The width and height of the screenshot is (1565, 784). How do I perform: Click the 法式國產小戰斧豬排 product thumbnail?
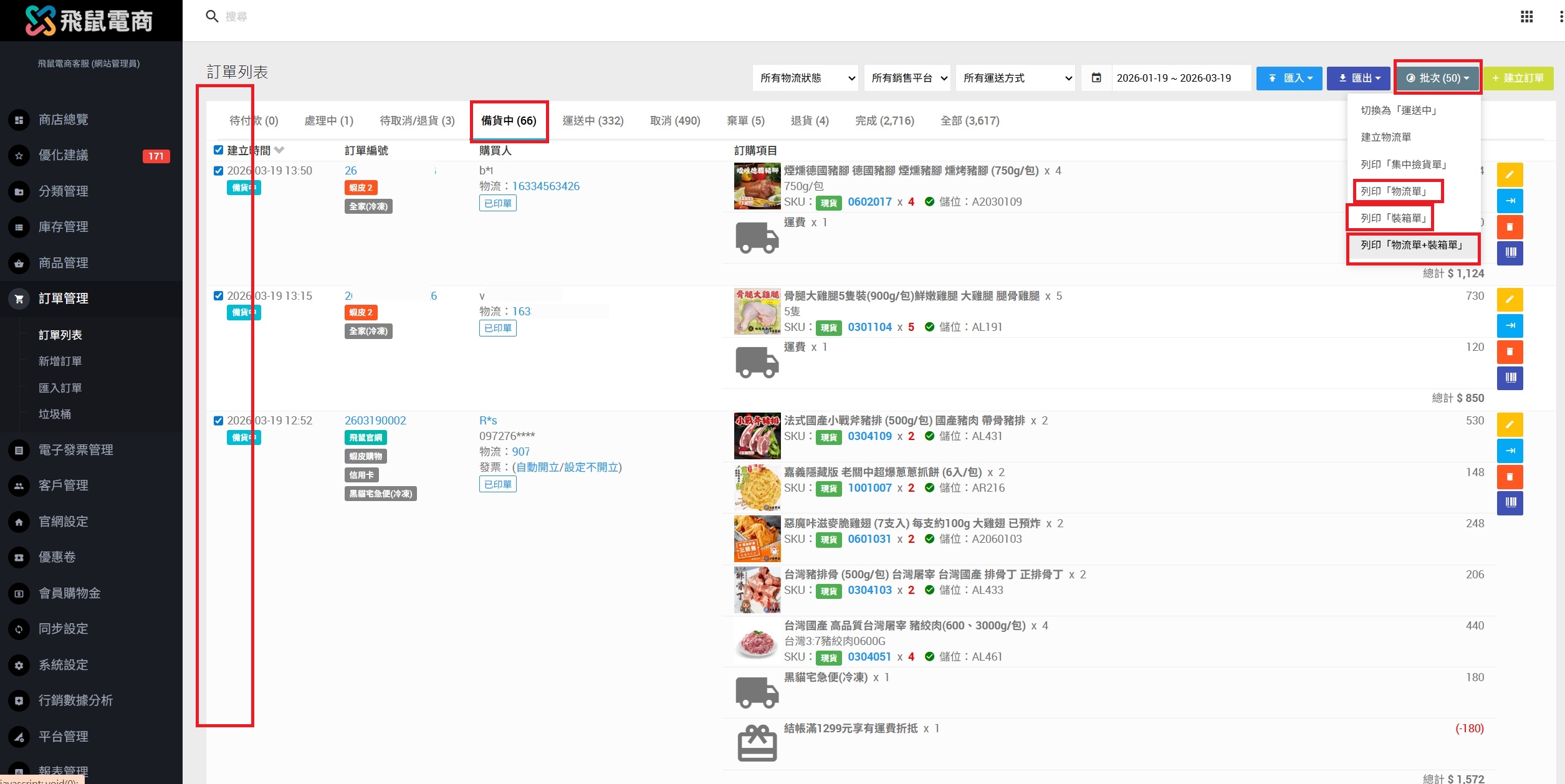tap(757, 436)
